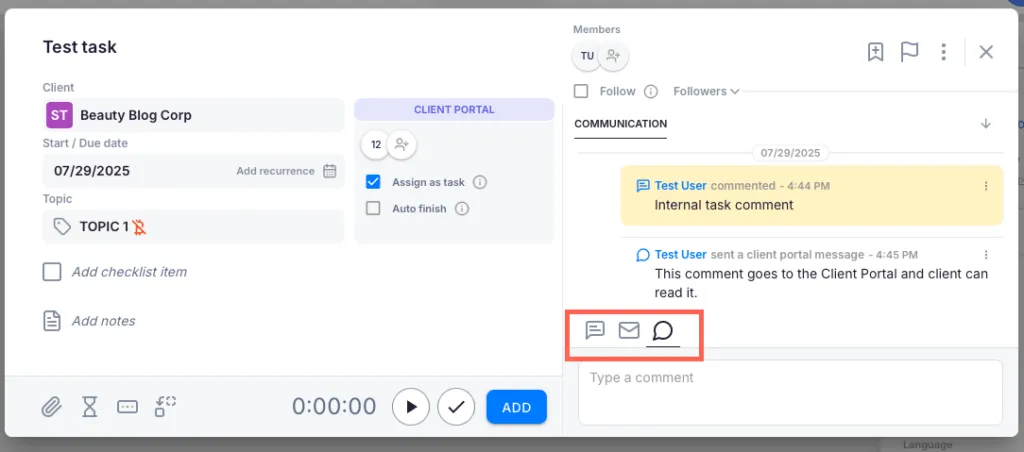Click the Internal task comment text
The image size is (1024, 452).
tap(724, 205)
